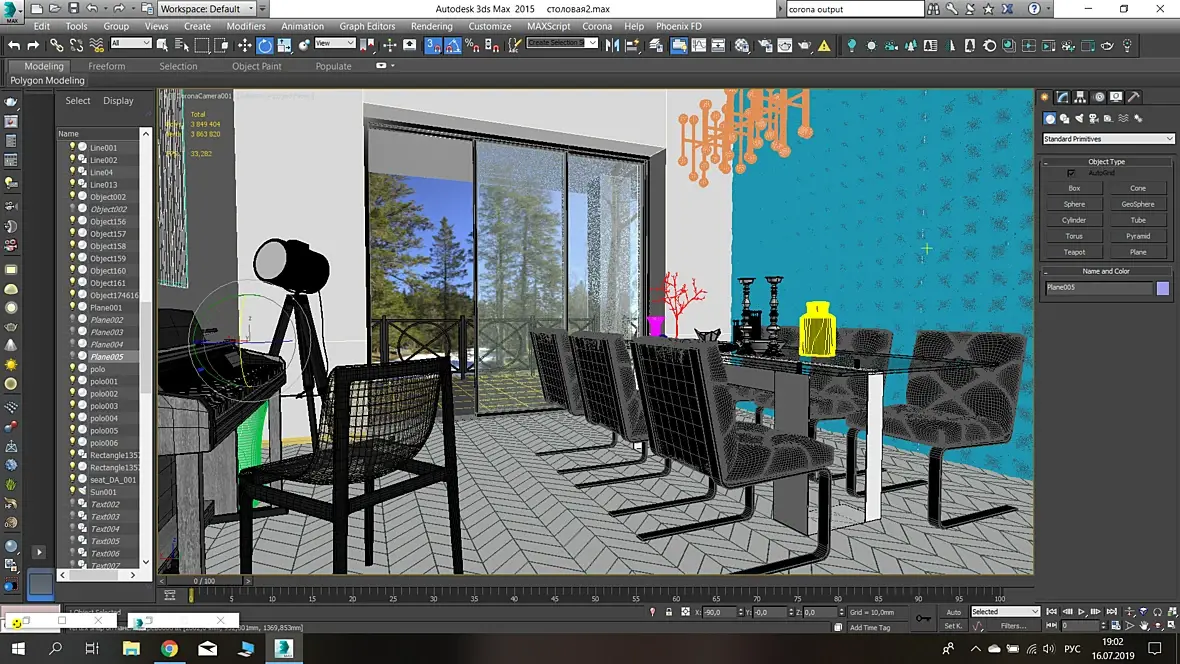
Task: Click the Play Animation button
Action: pyautogui.click(x=1081, y=612)
